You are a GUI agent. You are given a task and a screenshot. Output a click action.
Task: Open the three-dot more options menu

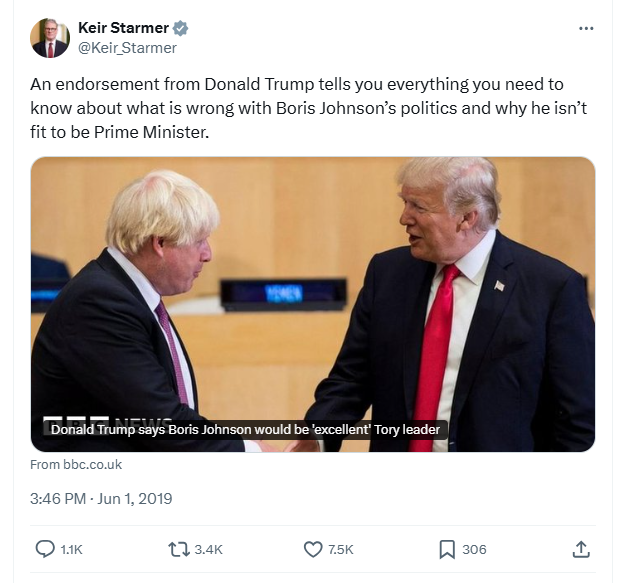point(586,28)
